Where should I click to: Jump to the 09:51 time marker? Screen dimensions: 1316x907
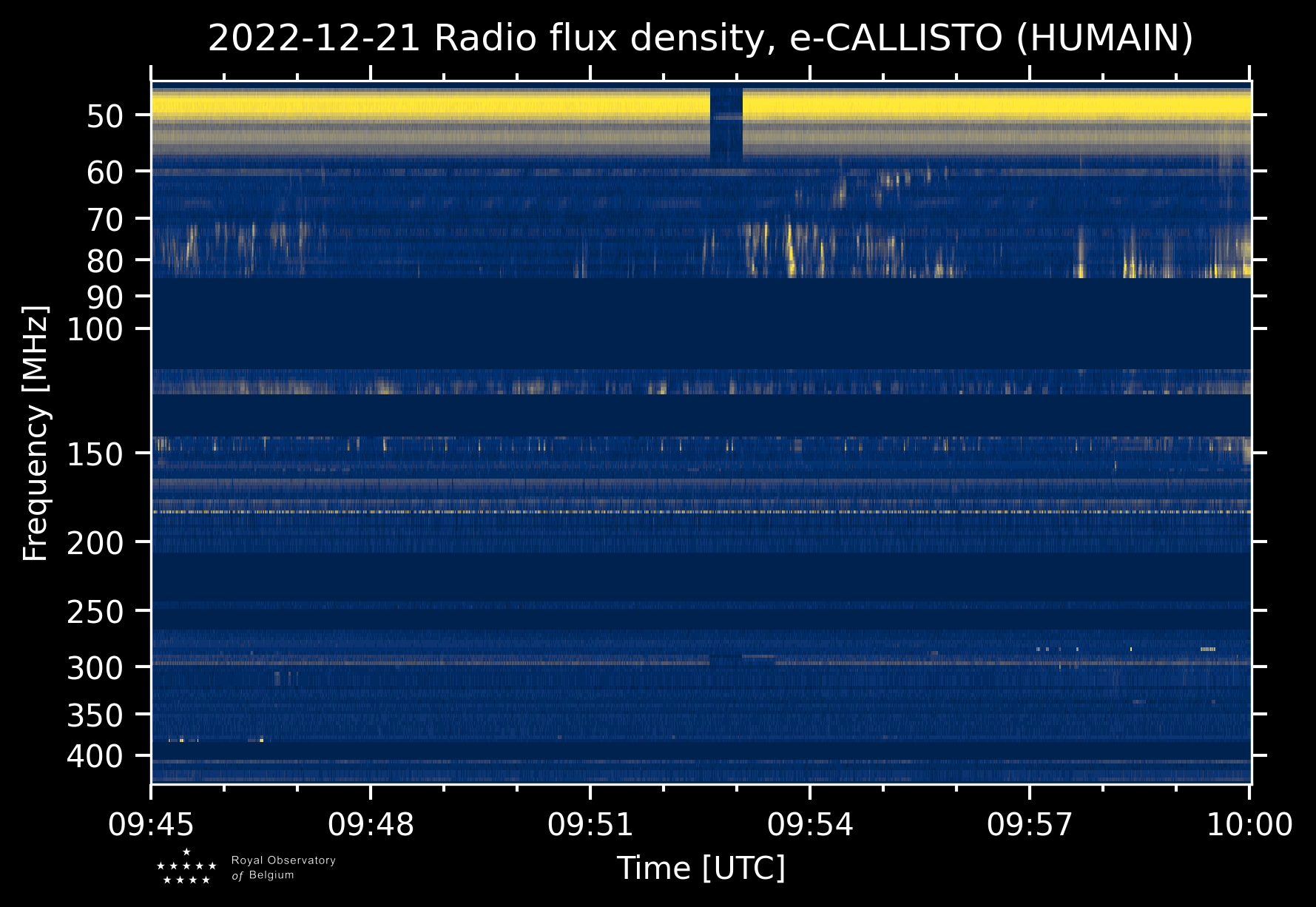590,824
